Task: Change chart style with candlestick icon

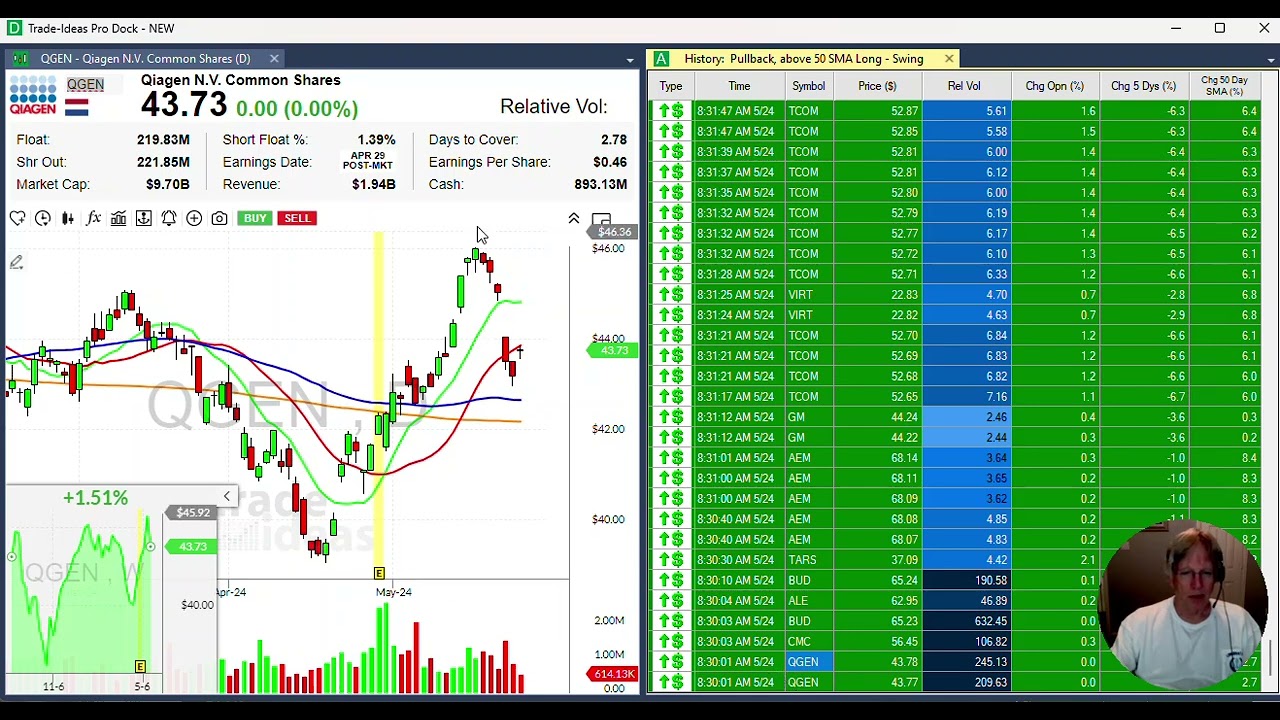Action: pyautogui.click(x=68, y=218)
